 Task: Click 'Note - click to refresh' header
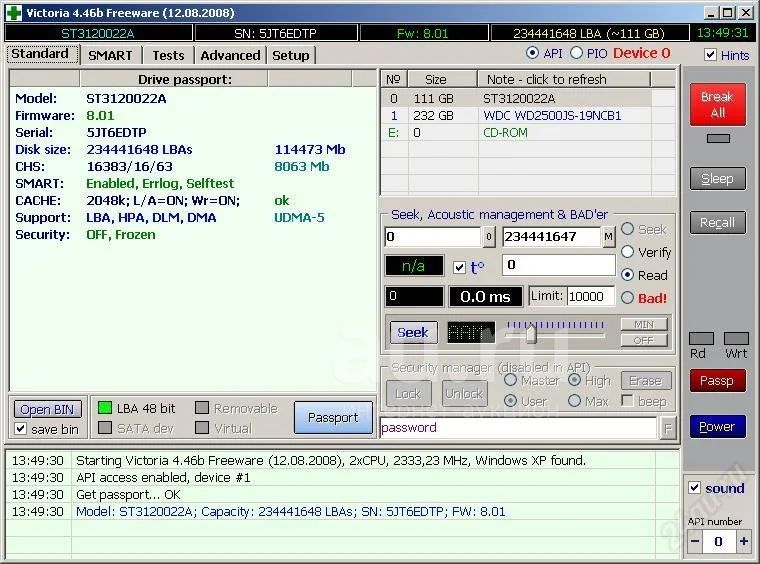point(564,79)
